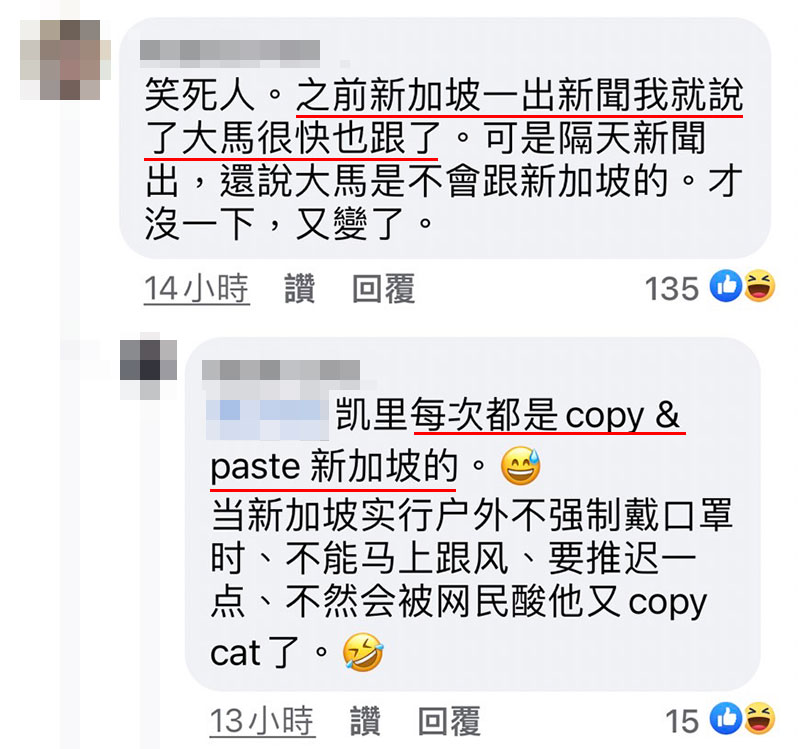Click 讚 under the first comment

click(x=299, y=289)
